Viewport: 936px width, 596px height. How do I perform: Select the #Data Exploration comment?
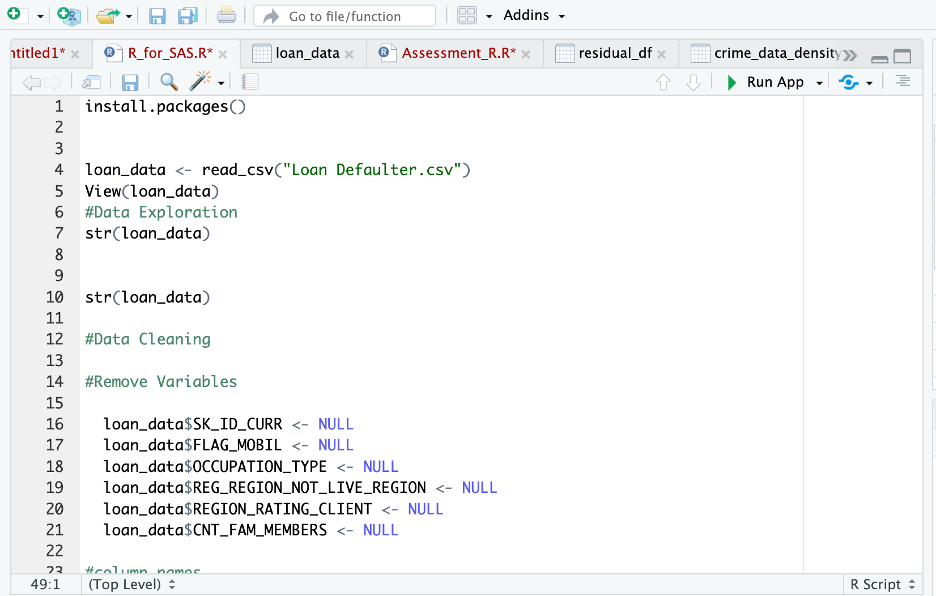161,212
